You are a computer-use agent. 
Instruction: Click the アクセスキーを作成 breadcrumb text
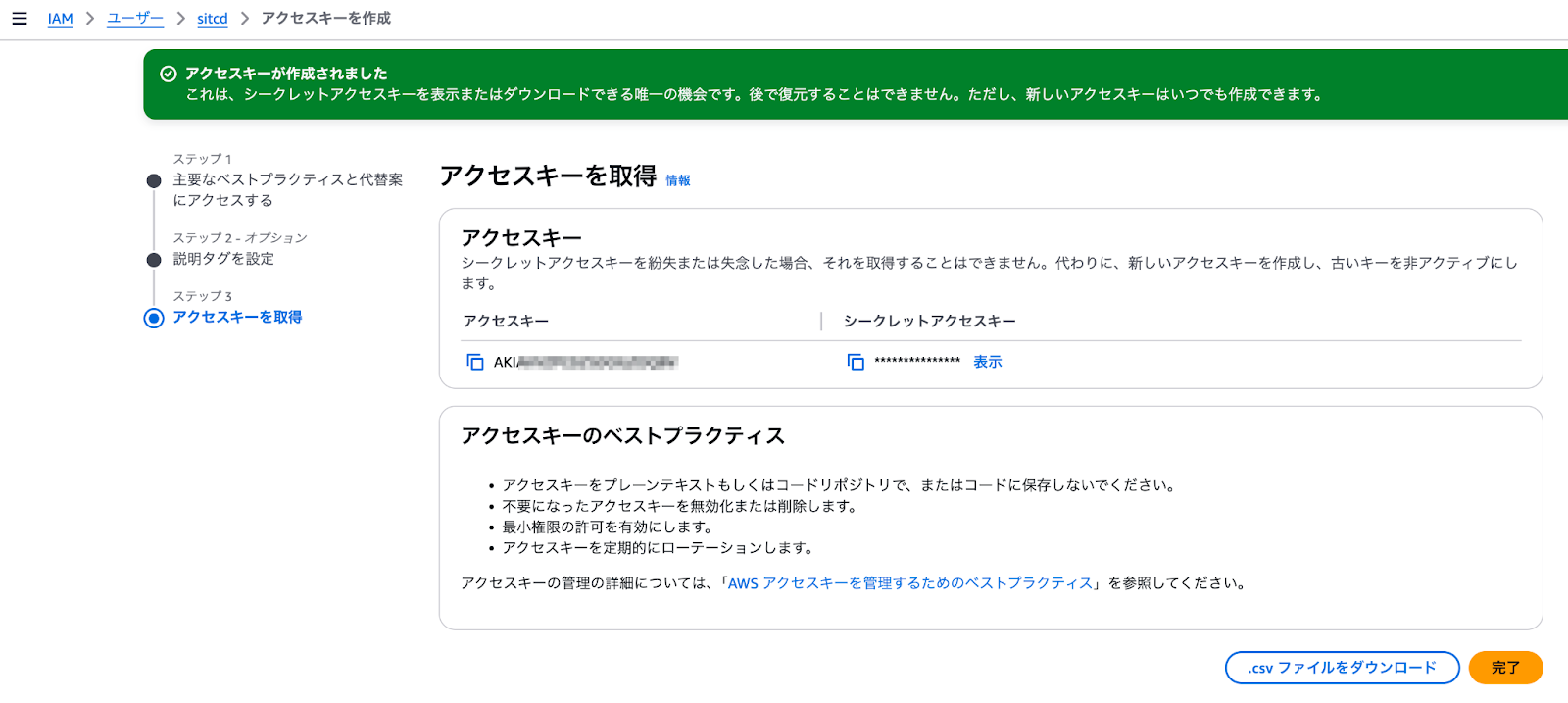point(325,19)
